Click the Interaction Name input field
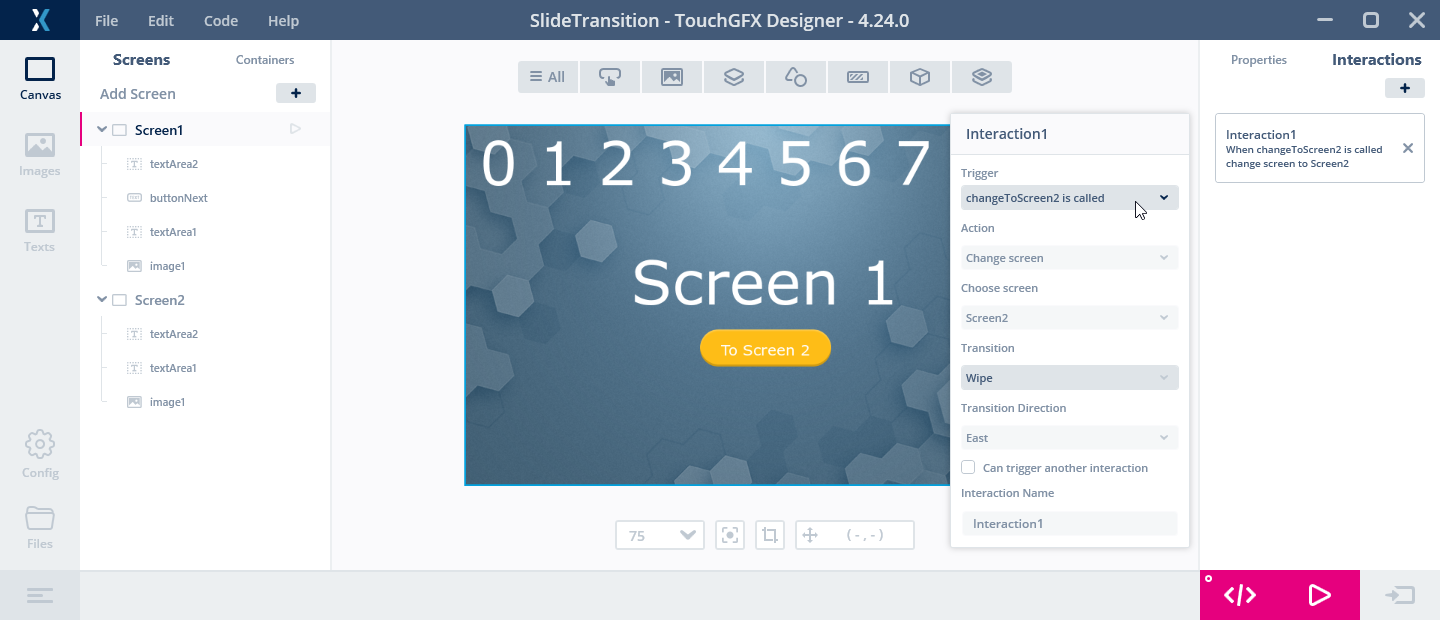 tap(1069, 523)
